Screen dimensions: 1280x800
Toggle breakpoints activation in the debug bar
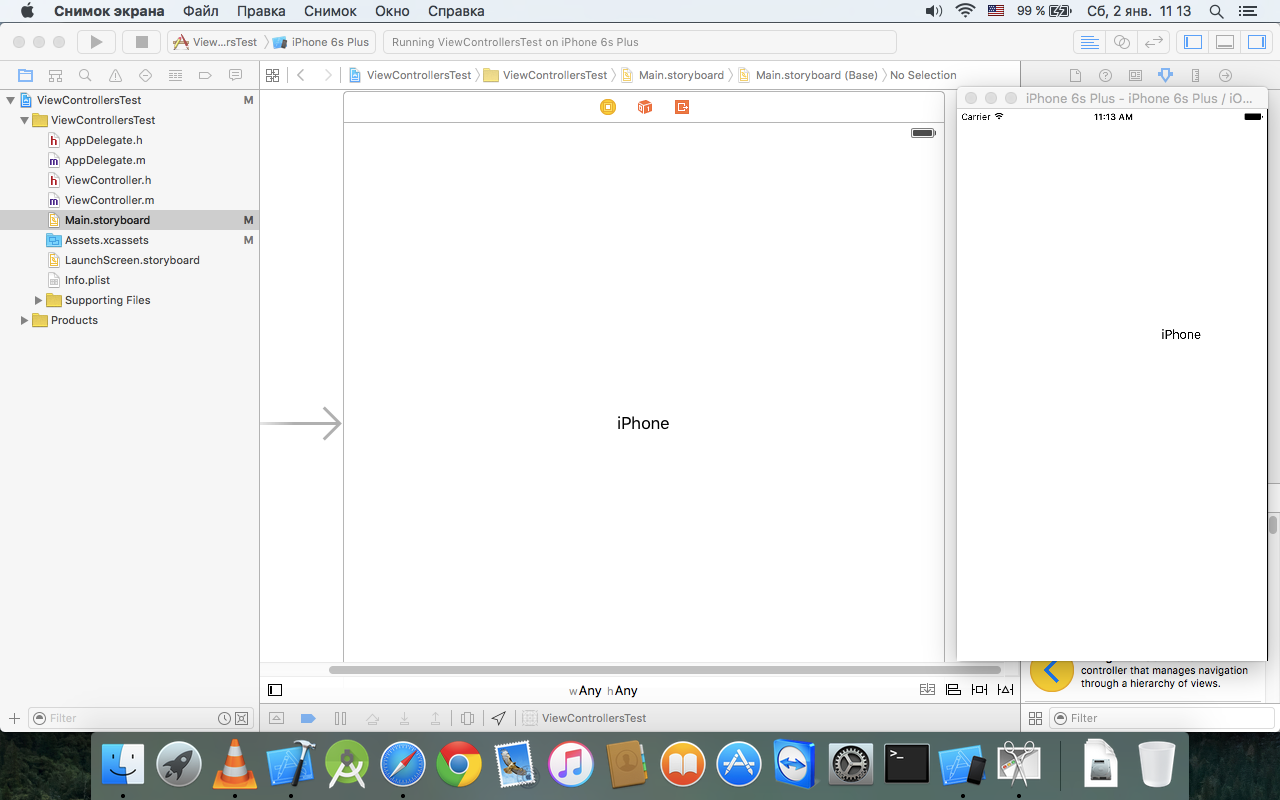click(x=308, y=718)
